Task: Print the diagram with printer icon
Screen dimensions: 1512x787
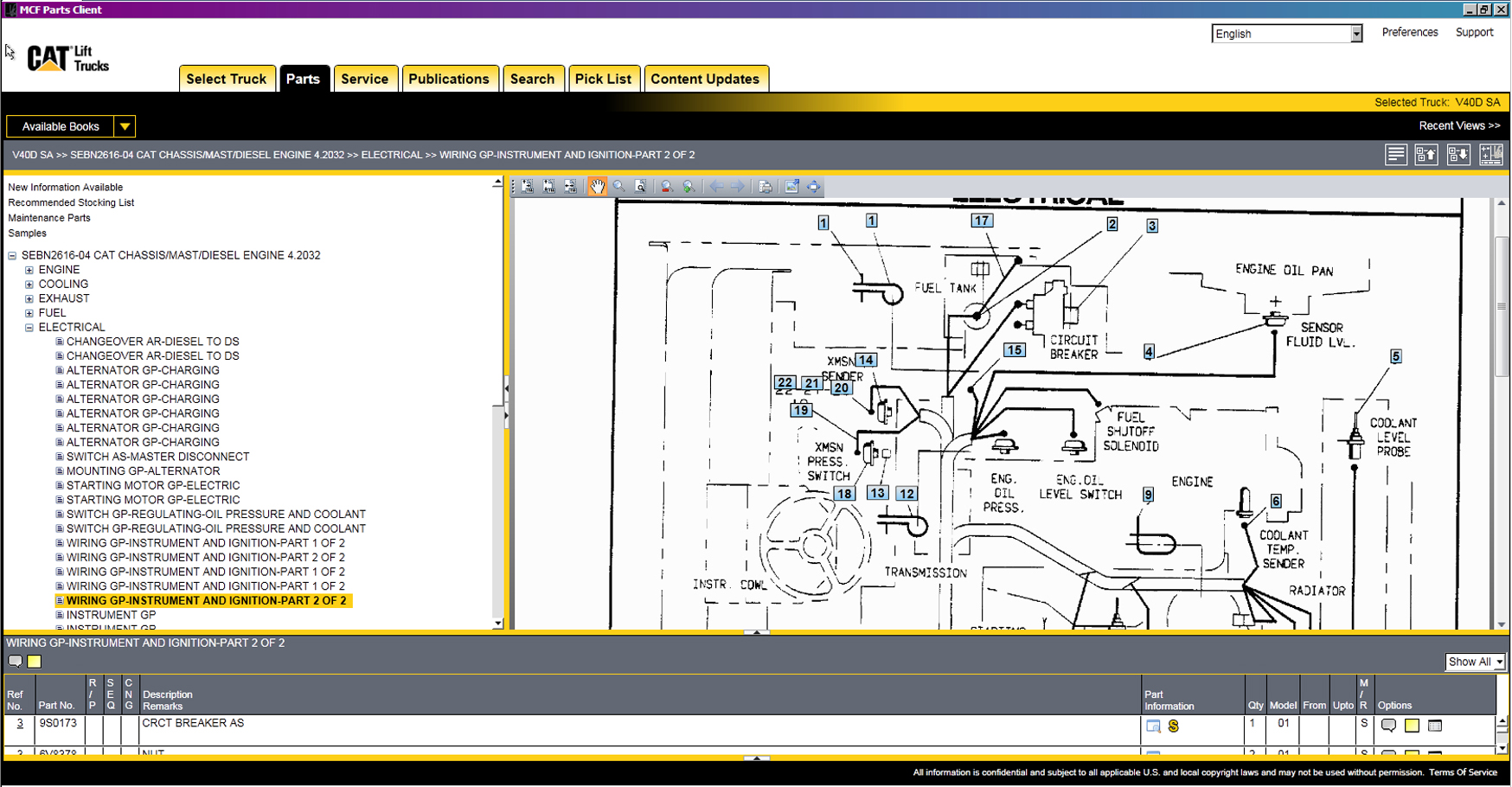Action: 766,187
